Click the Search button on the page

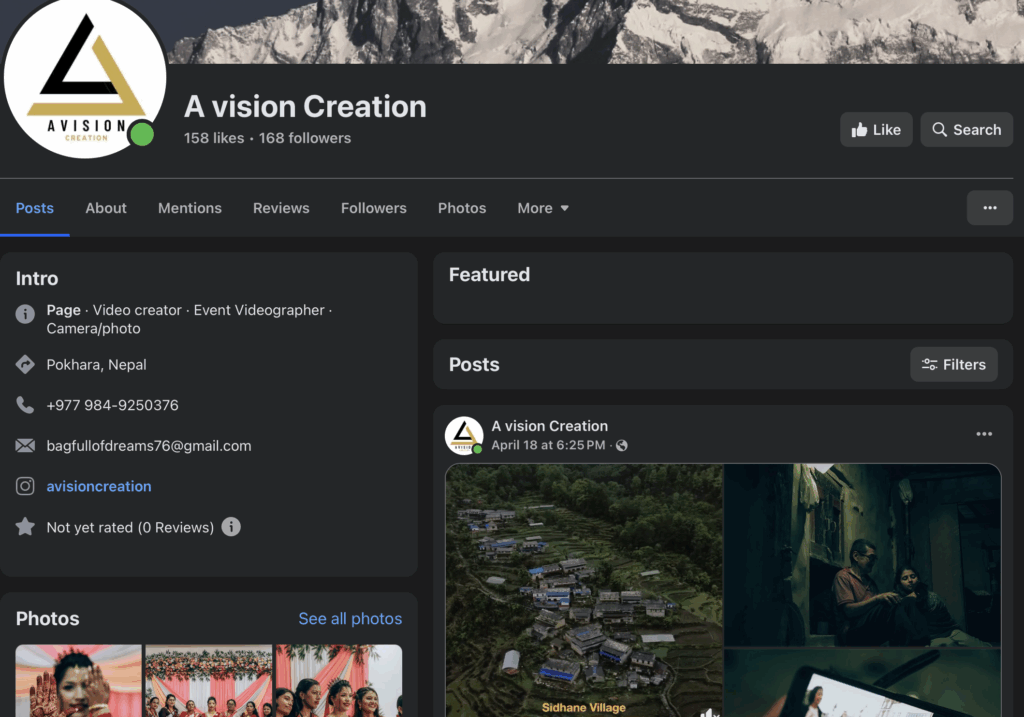[967, 129]
